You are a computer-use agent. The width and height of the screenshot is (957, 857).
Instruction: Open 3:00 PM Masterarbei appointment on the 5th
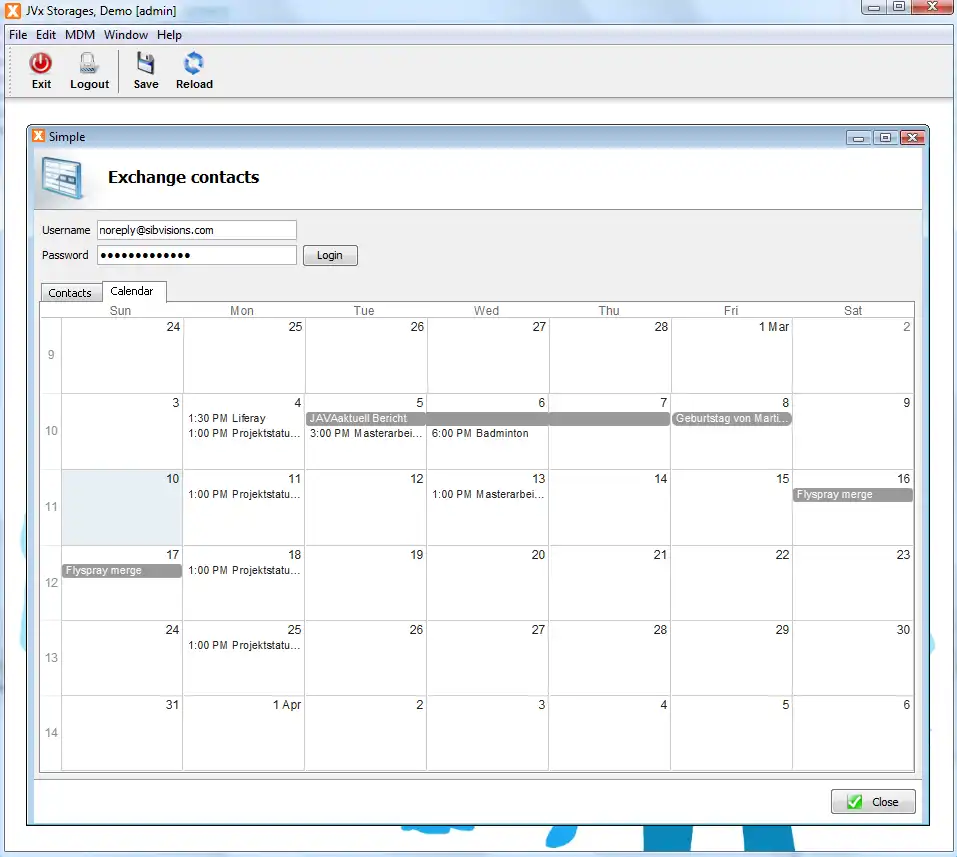pos(366,433)
